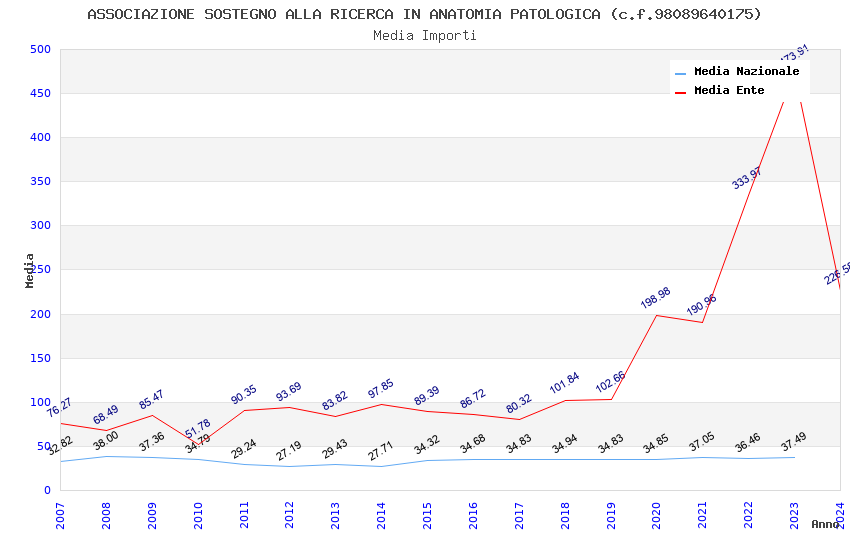This screenshot has width=850, height=550.
Task: Click the 89.39 data label for 2015
Action: click(x=427, y=396)
